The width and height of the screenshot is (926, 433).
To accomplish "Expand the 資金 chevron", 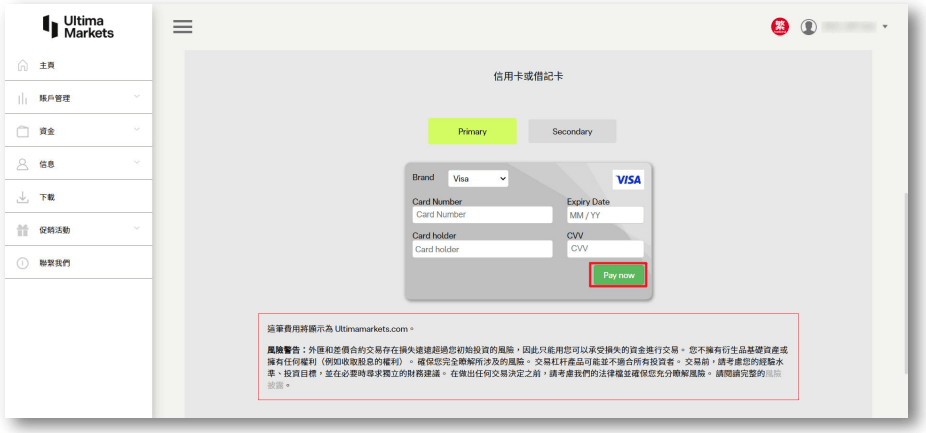I will (x=137, y=129).
